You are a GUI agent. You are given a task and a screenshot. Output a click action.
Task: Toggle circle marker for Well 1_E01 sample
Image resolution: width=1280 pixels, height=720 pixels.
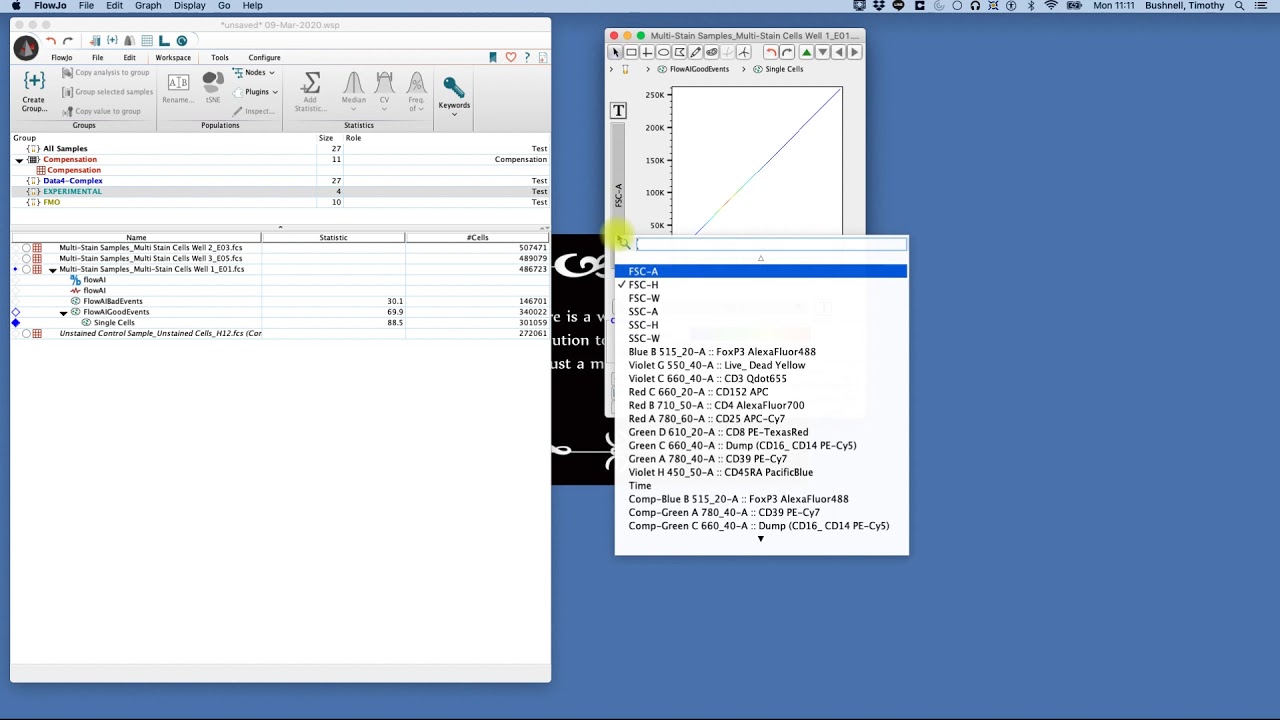pos(27,269)
